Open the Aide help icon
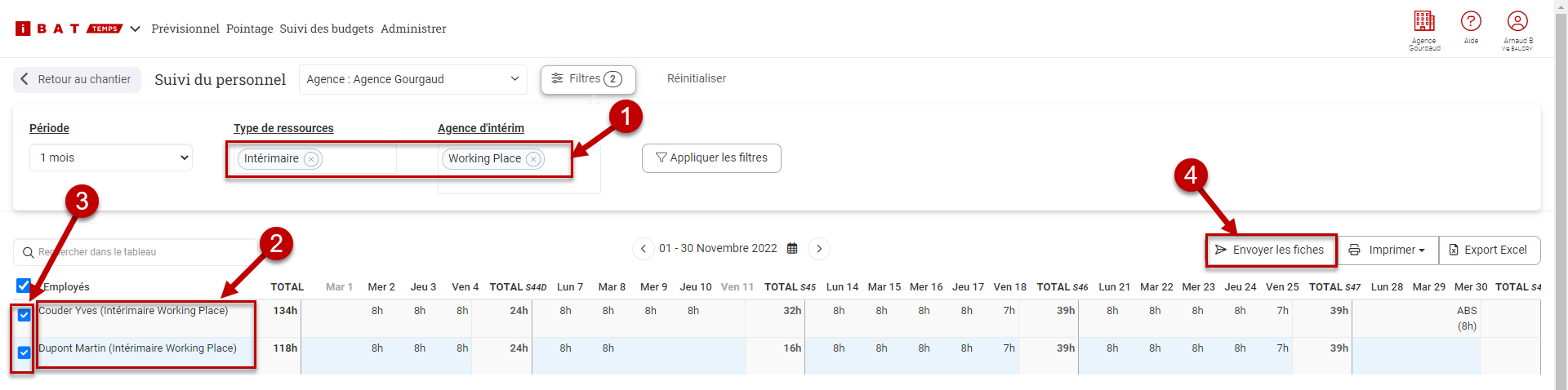 (1471, 22)
